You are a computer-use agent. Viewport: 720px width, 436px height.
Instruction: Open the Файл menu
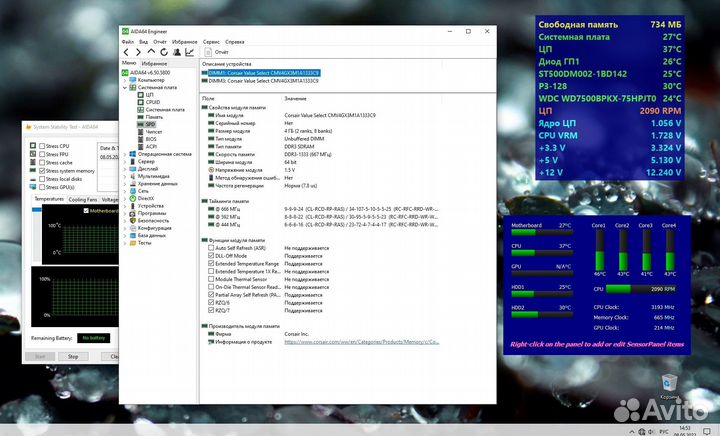tap(128, 42)
